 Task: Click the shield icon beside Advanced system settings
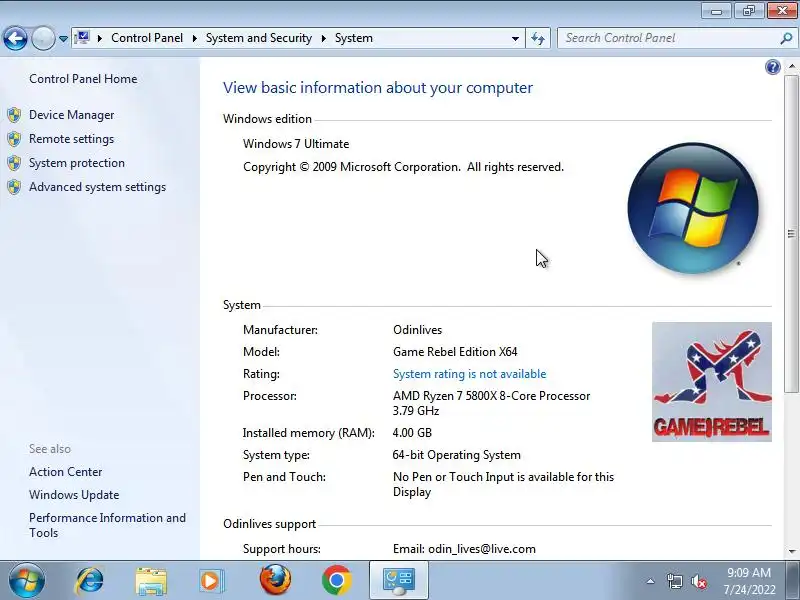click(14, 187)
